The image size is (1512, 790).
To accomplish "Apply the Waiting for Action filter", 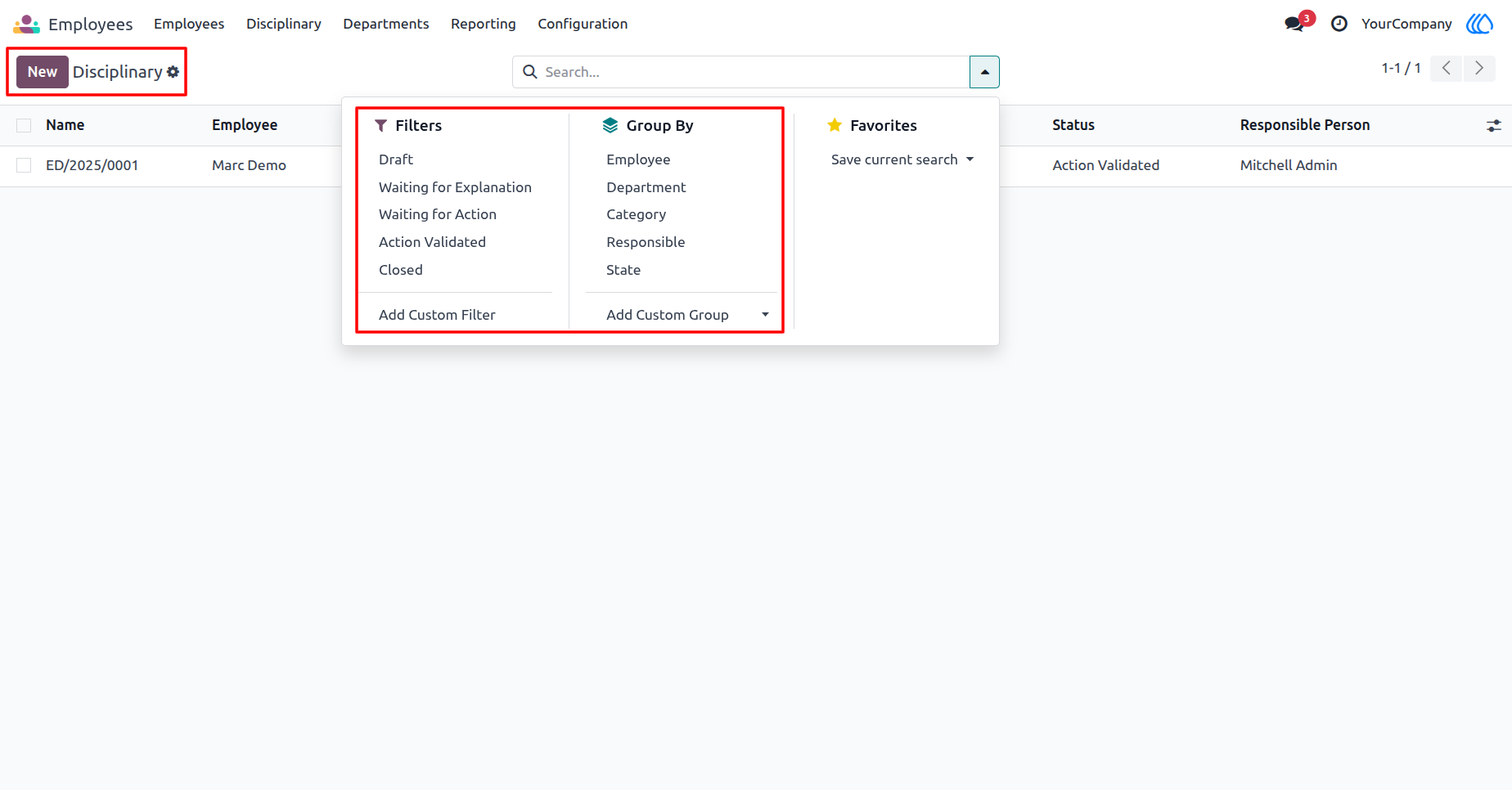I will tap(438, 214).
